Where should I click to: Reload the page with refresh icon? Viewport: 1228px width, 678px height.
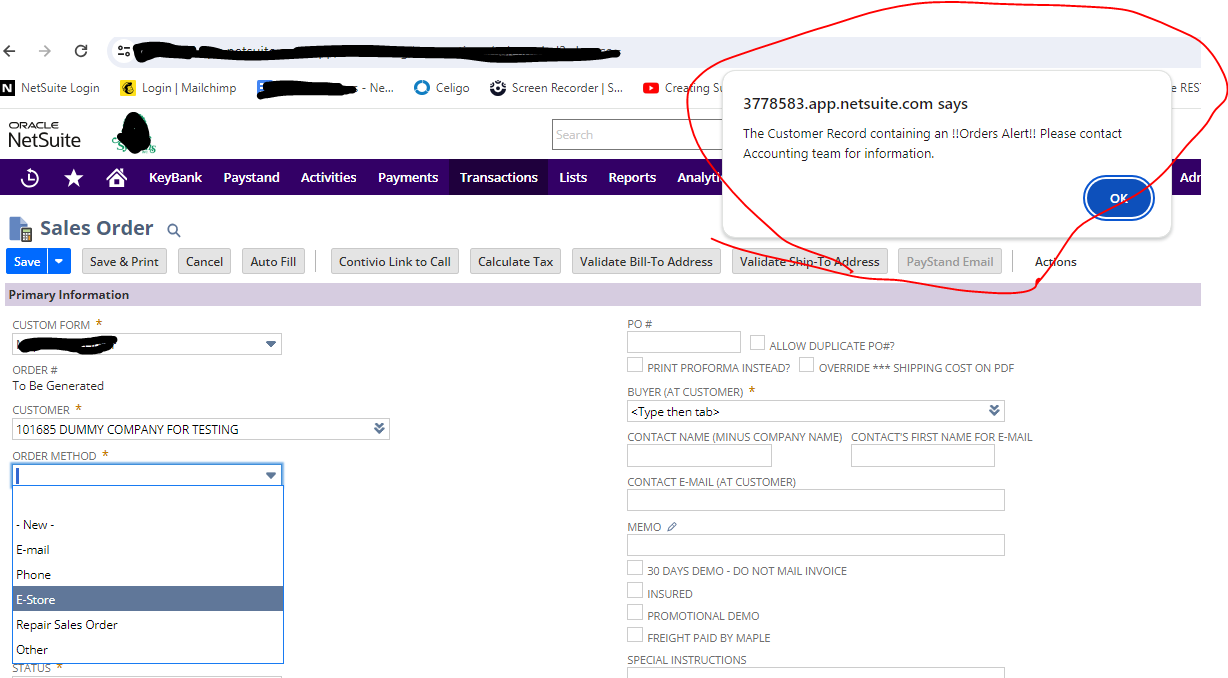tap(81, 51)
